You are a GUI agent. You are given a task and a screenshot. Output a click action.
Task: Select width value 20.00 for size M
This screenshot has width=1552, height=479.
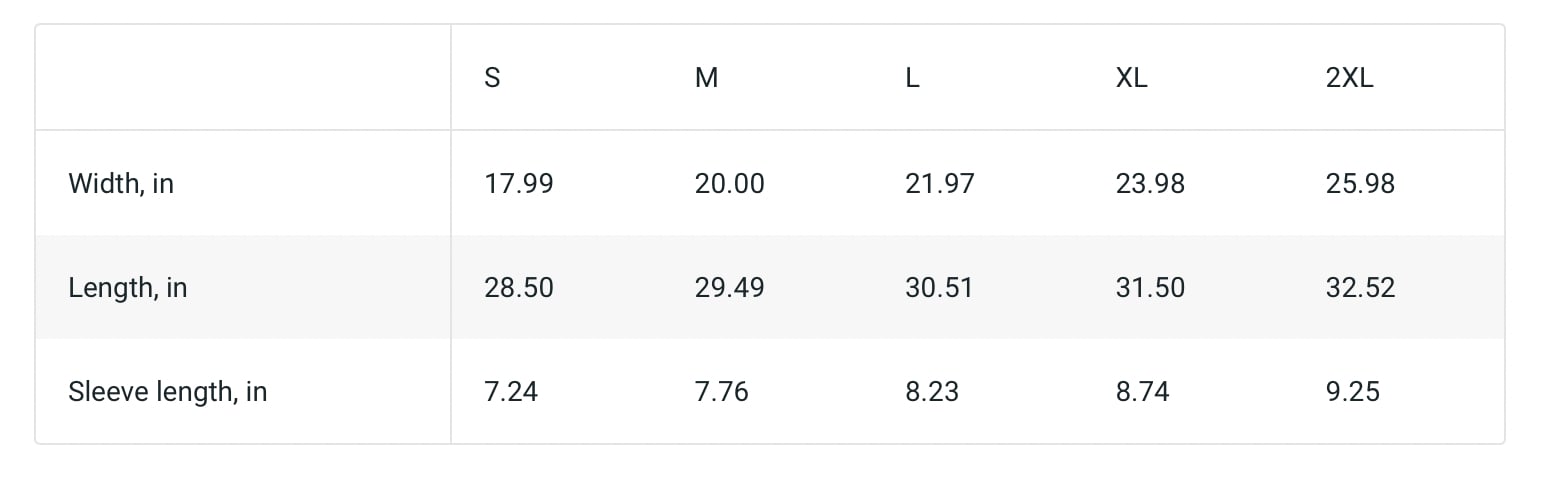729,184
